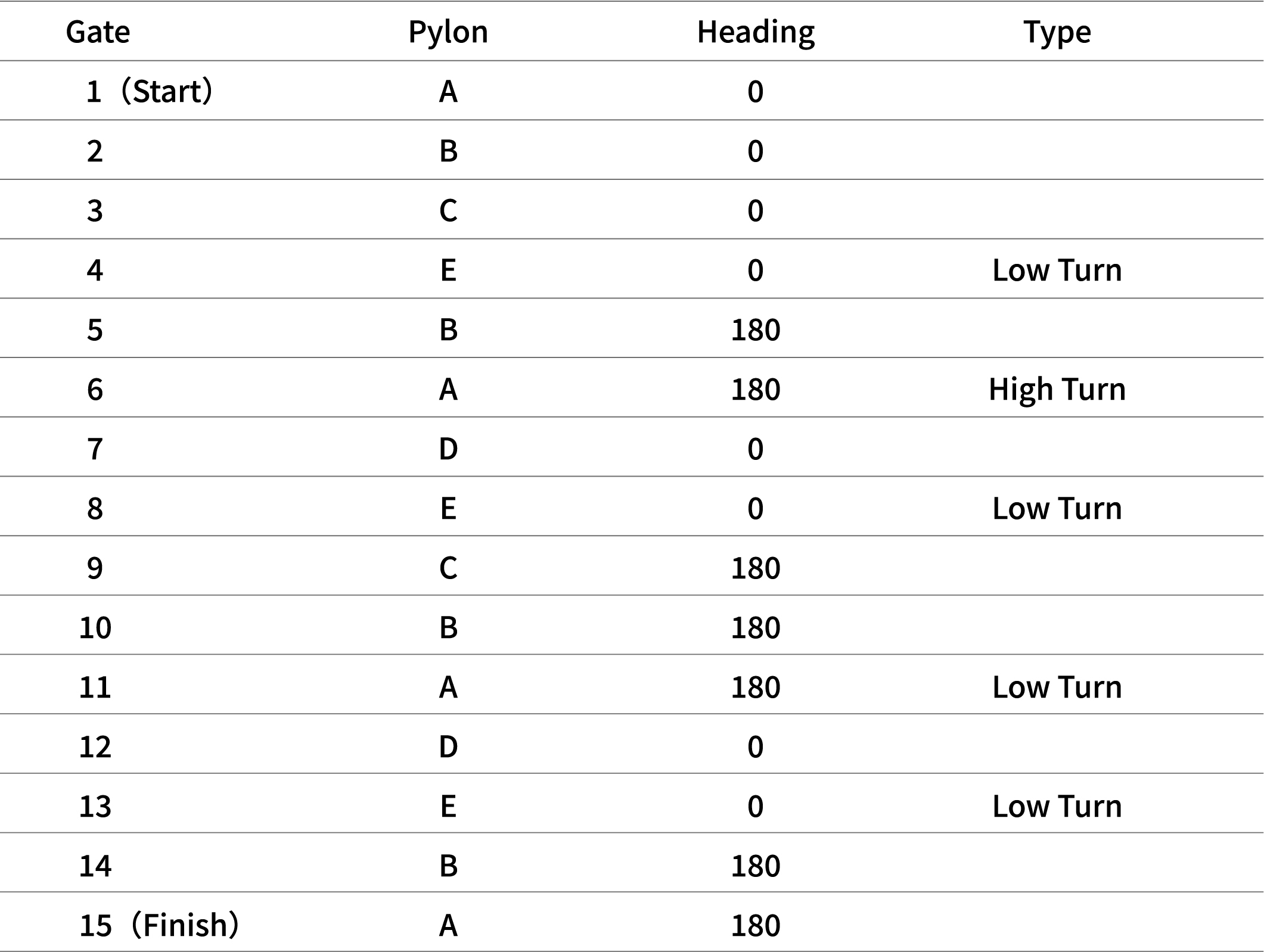Click heading 0 in gate 1 row

click(x=756, y=91)
